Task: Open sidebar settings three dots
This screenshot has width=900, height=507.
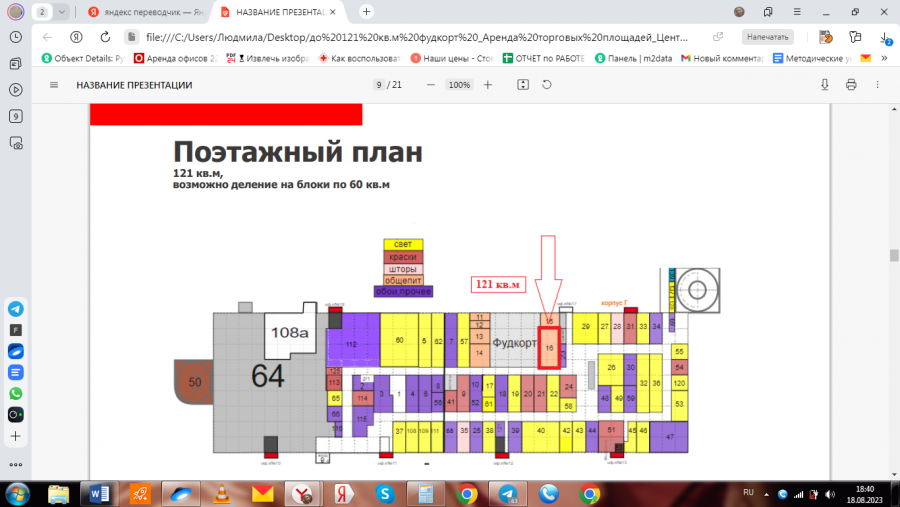Action: pyautogui.click(x=15, y=465)
